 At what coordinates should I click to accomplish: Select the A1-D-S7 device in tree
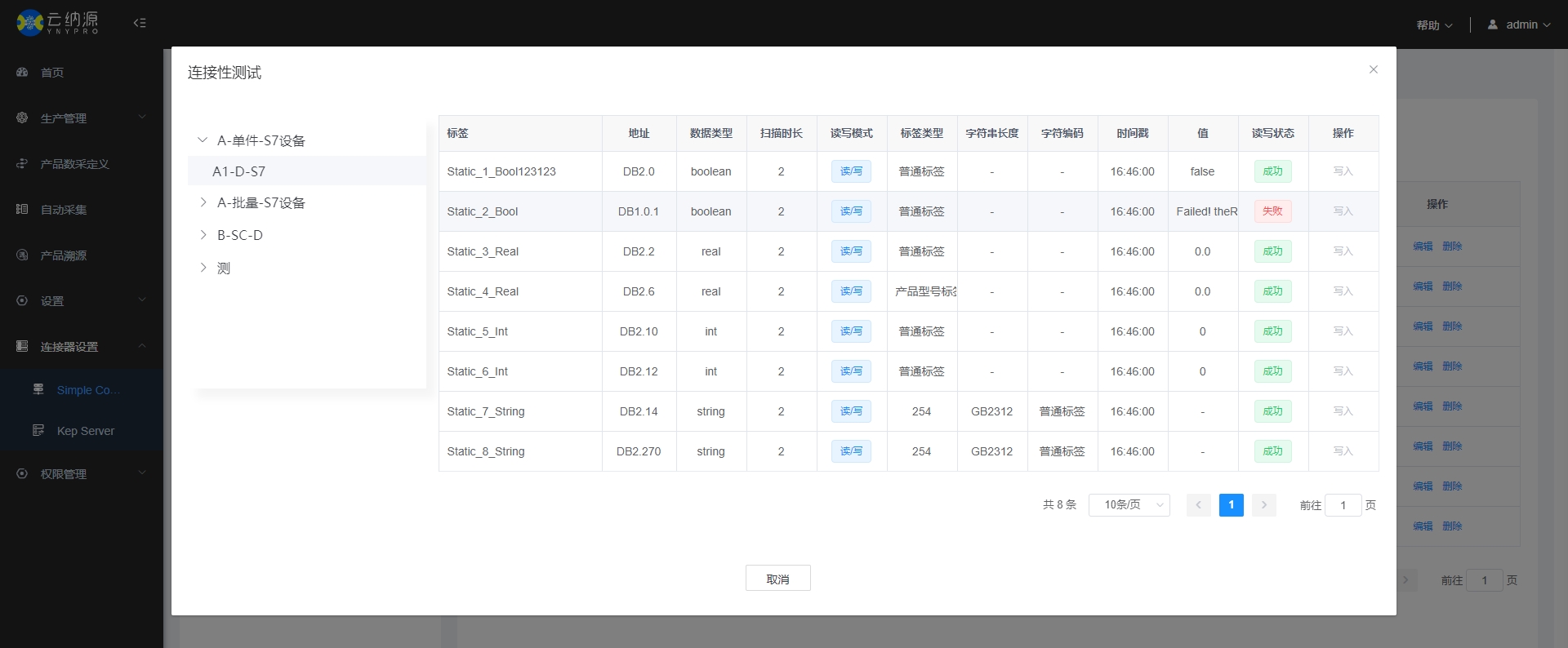point(239,171)
